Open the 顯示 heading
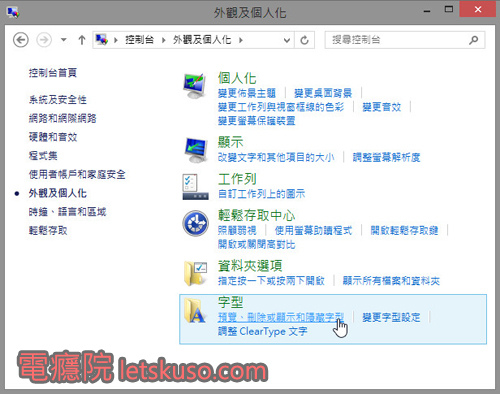 click(231, 142)
